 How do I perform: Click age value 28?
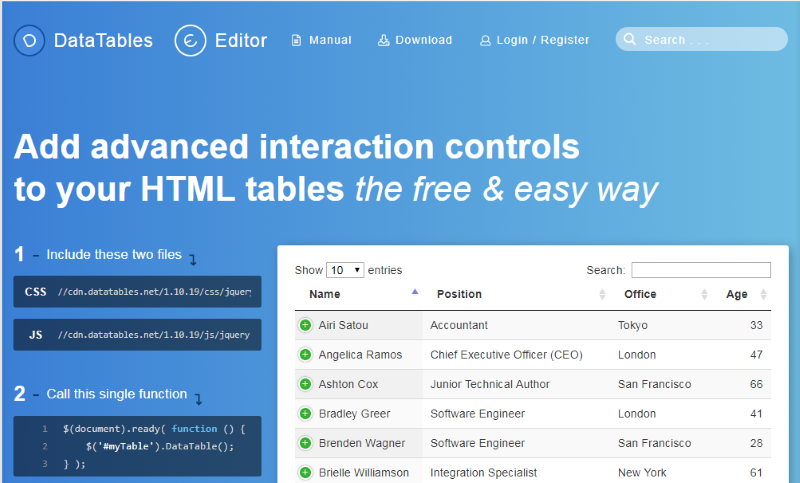(756, 443)
